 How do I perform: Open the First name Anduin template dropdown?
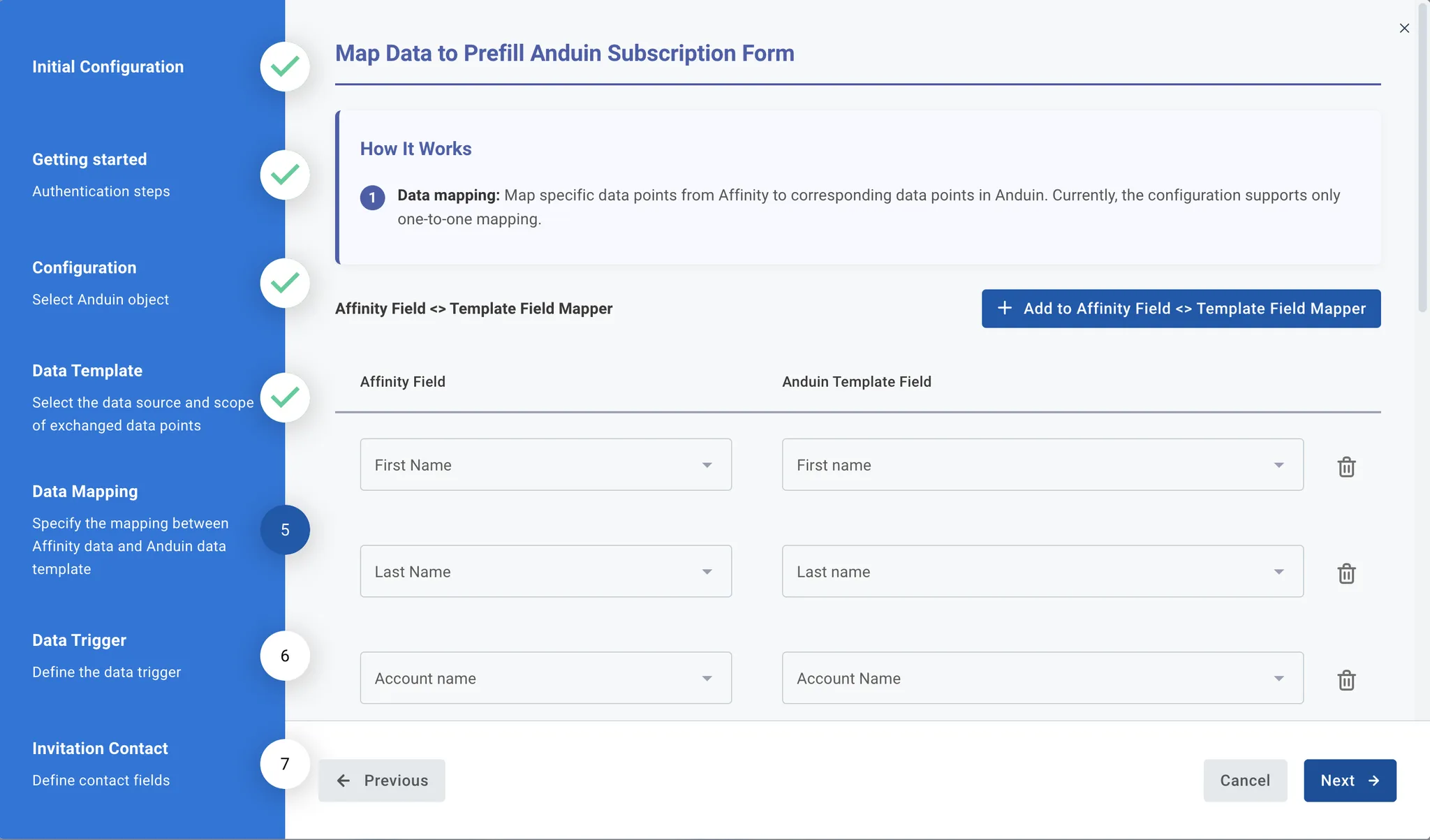pos(1042,464)
